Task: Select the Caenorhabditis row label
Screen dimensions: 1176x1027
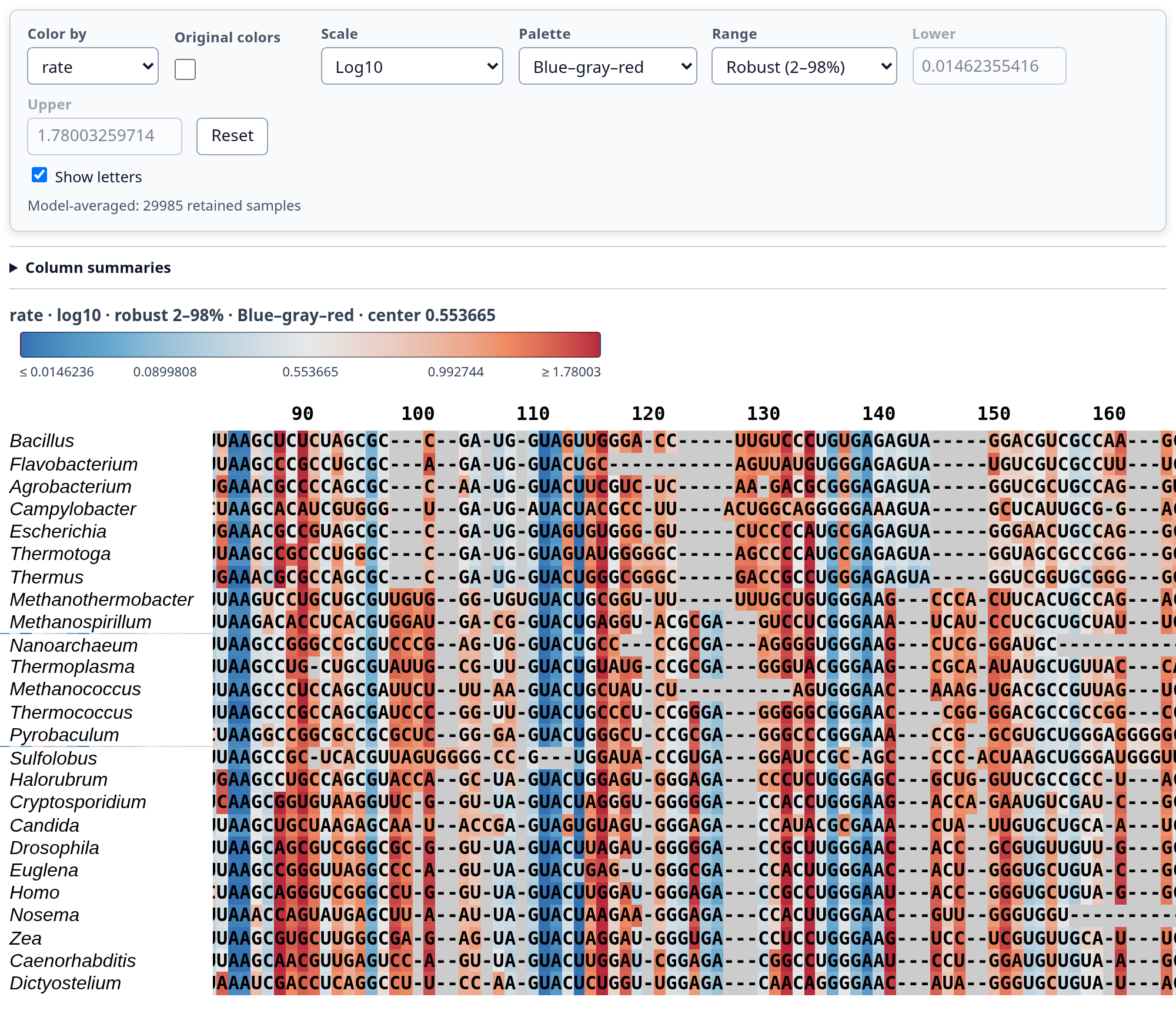Action: click(x=73, y=961)
